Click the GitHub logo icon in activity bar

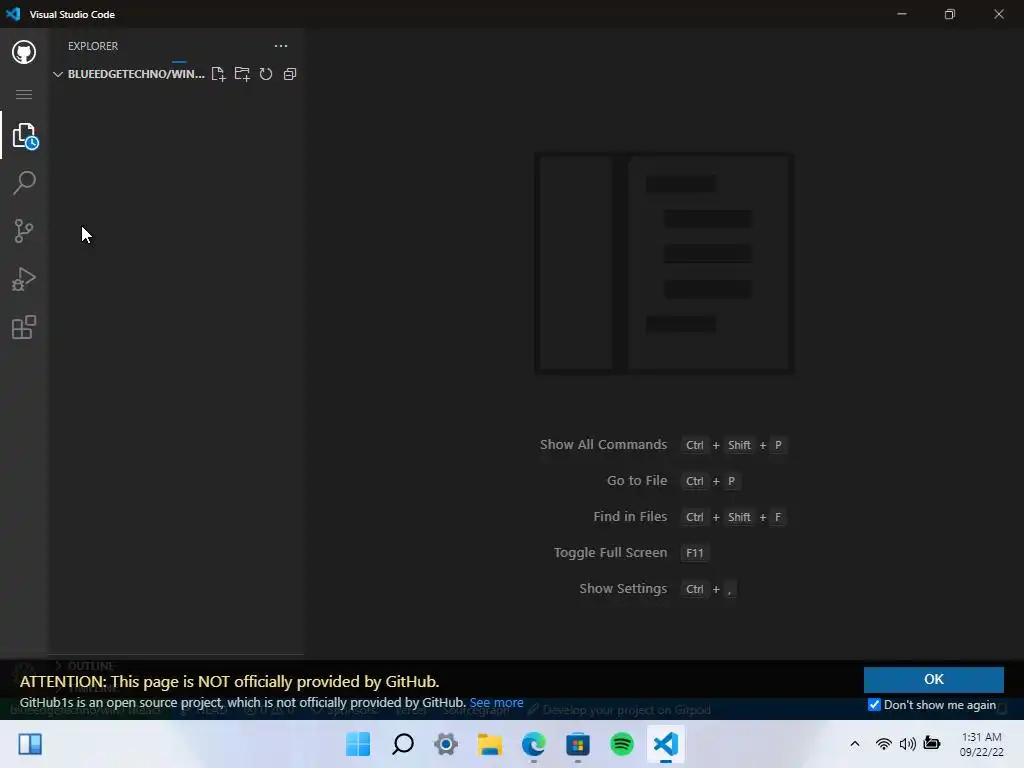click(x=24, y=52)
